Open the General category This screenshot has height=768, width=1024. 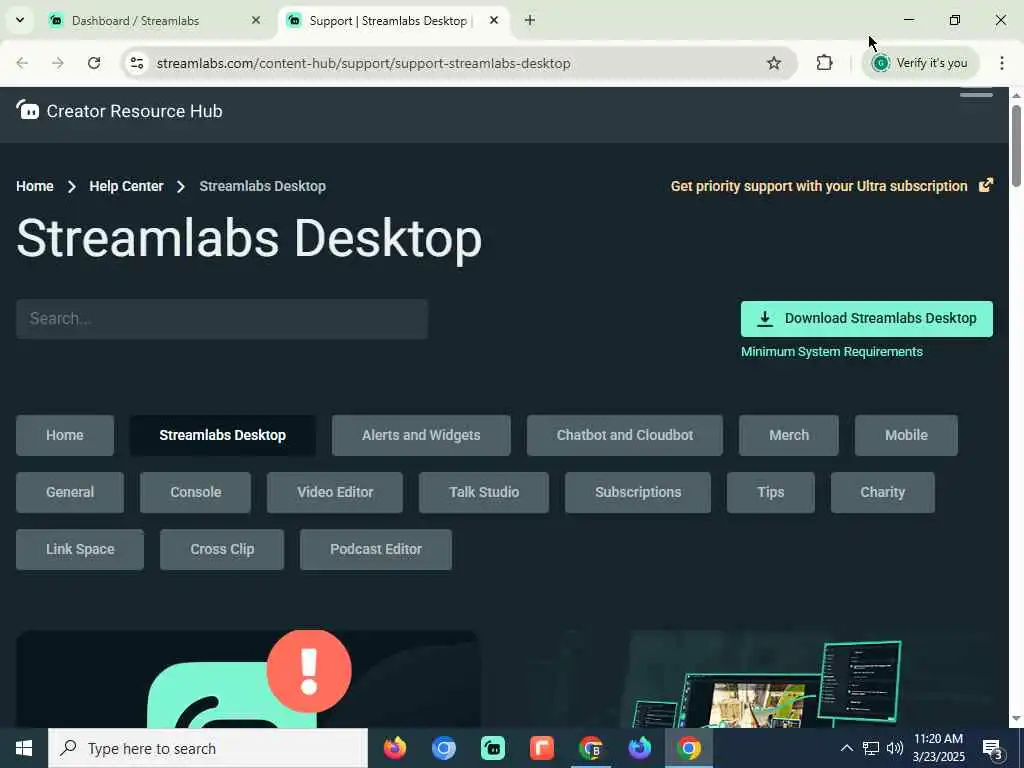click(x=70, y=492)
